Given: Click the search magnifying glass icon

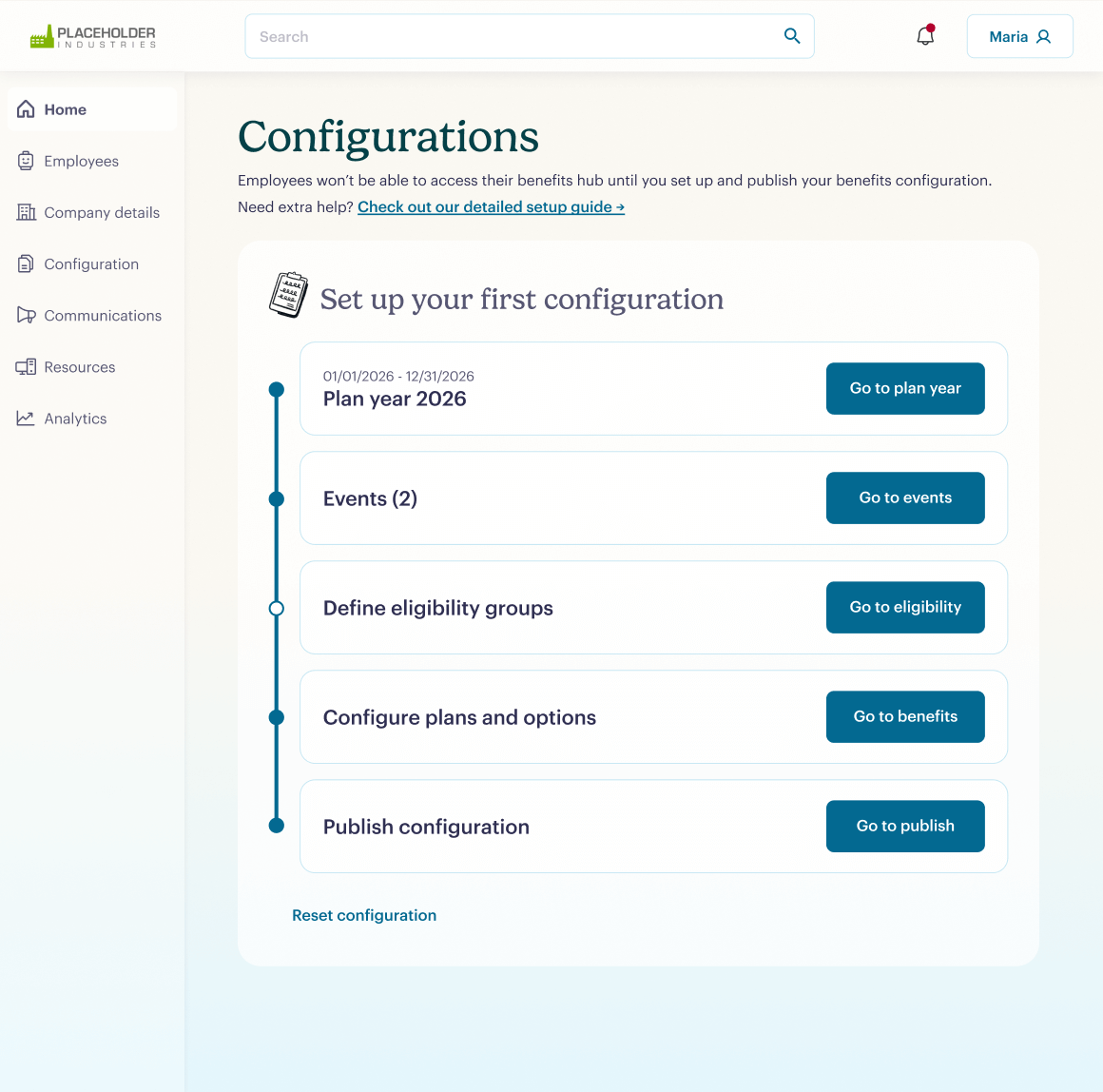Looking at the screenshot, I should 792,35.
